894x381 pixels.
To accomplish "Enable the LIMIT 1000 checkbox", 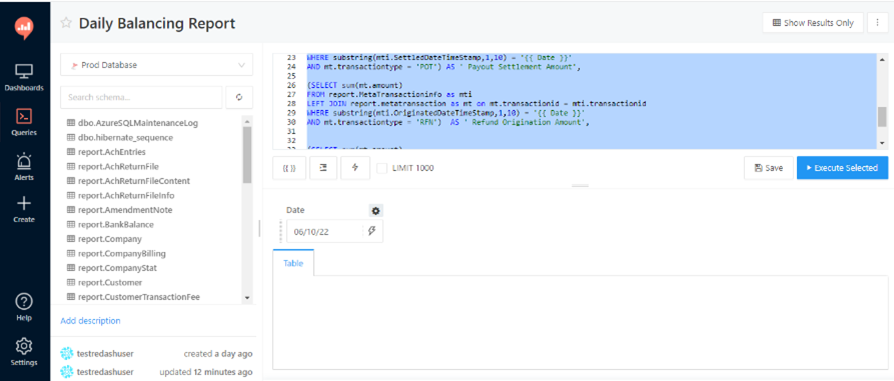I will (x=381, y=168).
